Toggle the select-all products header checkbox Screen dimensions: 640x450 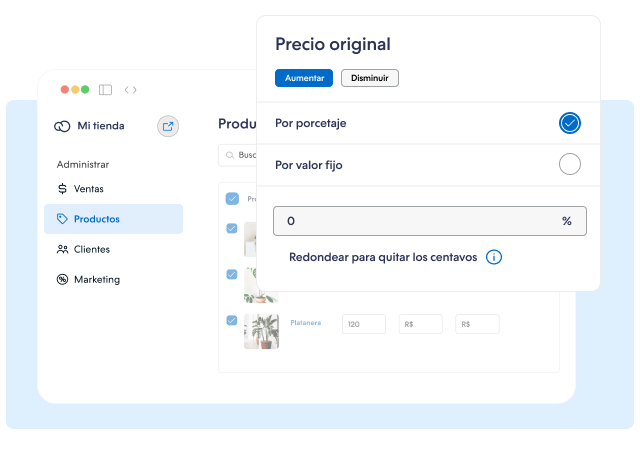(232, 198)
